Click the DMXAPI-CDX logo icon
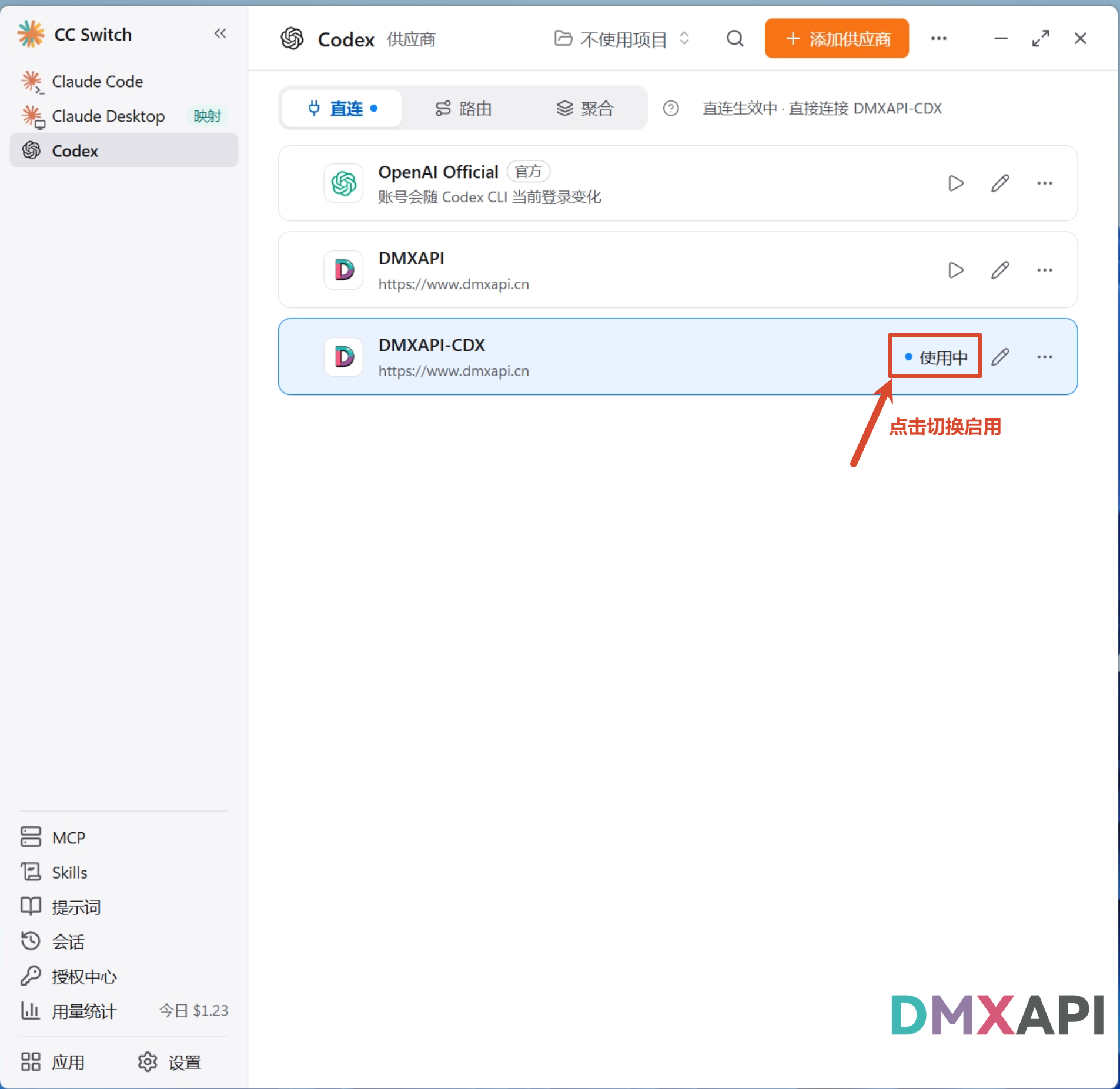1120x1089 pixels. coord(343,357)
